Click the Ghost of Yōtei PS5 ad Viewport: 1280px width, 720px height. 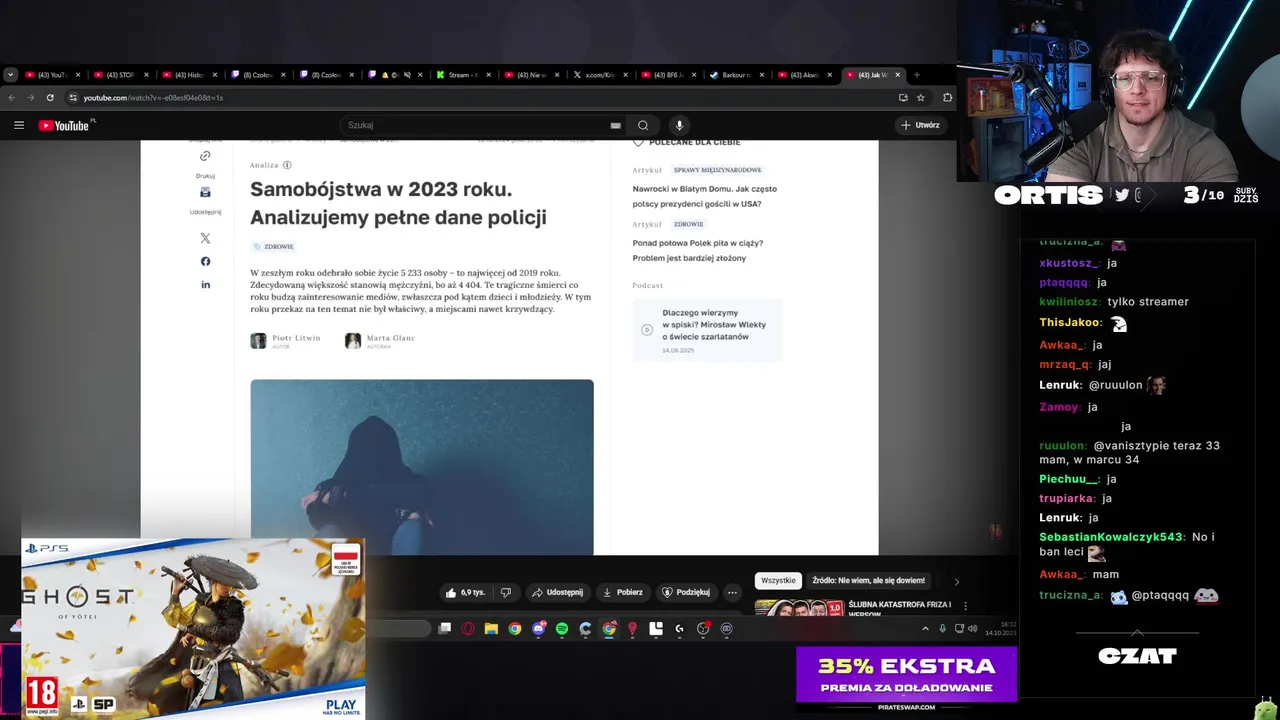[x=193, y=628]
